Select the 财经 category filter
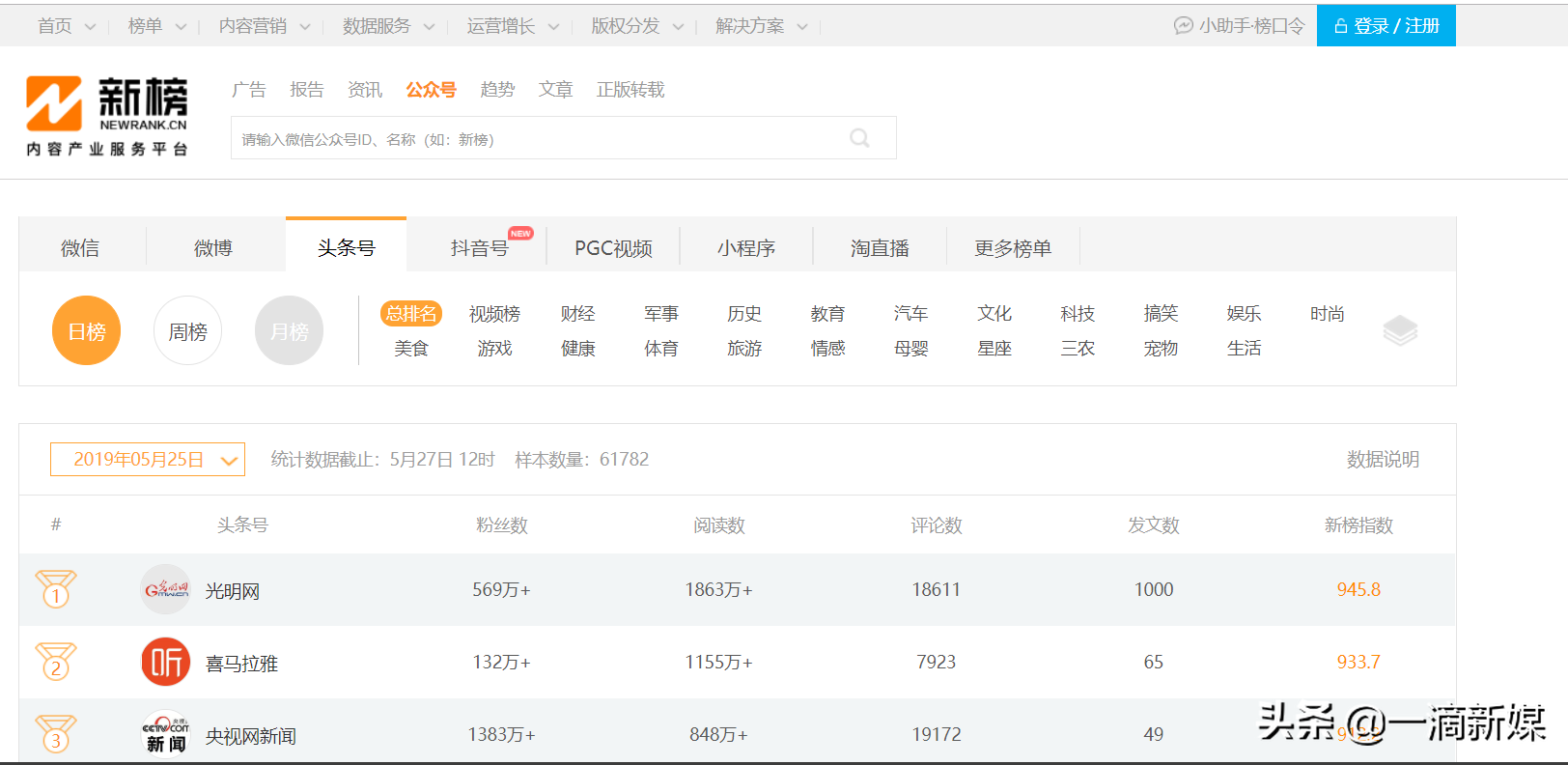 pyautogui.click(x=577, y=314)
